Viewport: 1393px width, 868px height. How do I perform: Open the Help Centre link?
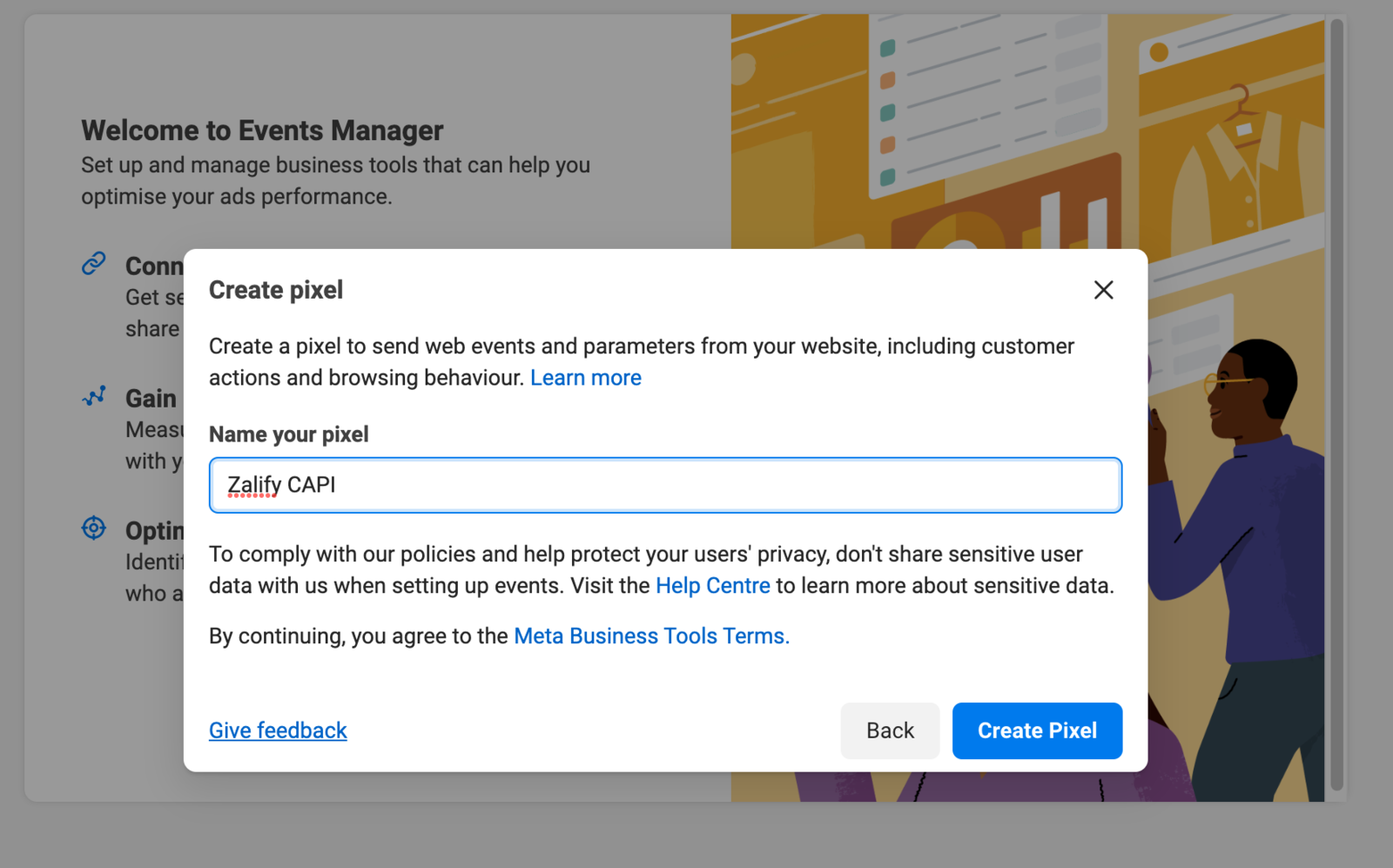tap(712, 586)
